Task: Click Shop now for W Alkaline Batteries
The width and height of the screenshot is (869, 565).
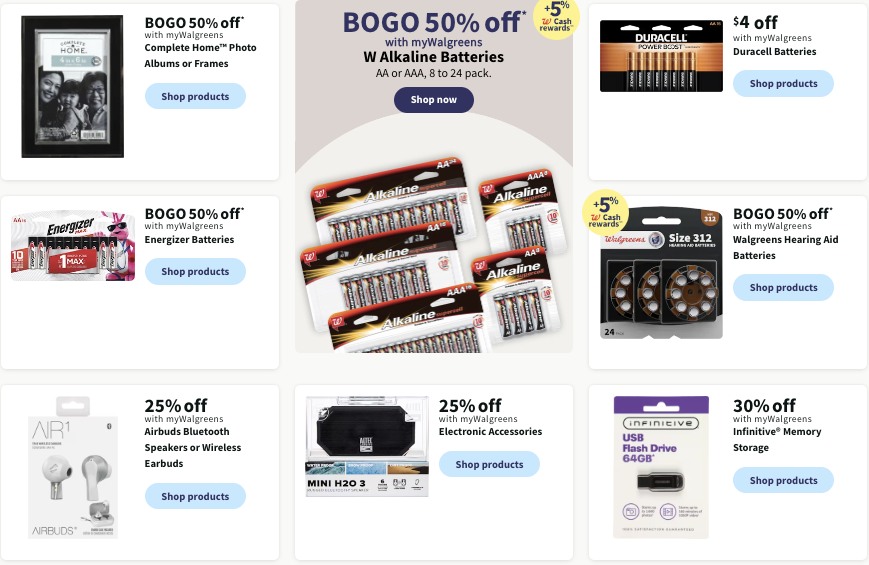Action: click(433, 100)
